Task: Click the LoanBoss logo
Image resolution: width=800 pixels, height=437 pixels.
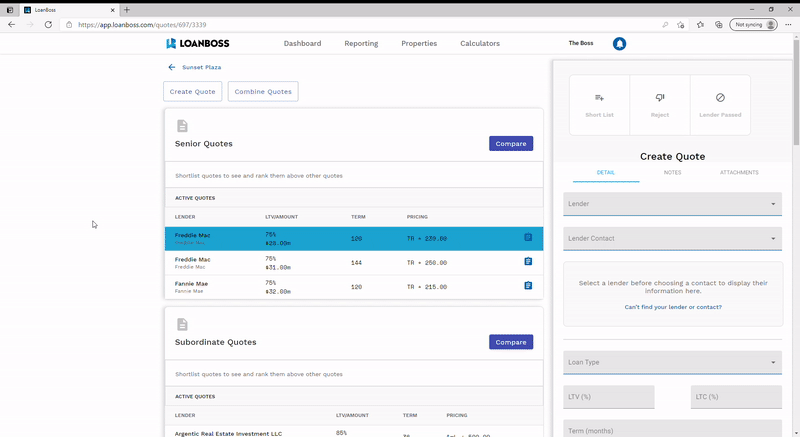Action: click(x=198, y=43)
